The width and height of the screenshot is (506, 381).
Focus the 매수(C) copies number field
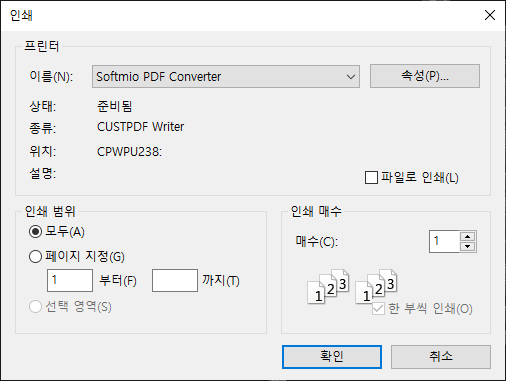click(444, 241)
